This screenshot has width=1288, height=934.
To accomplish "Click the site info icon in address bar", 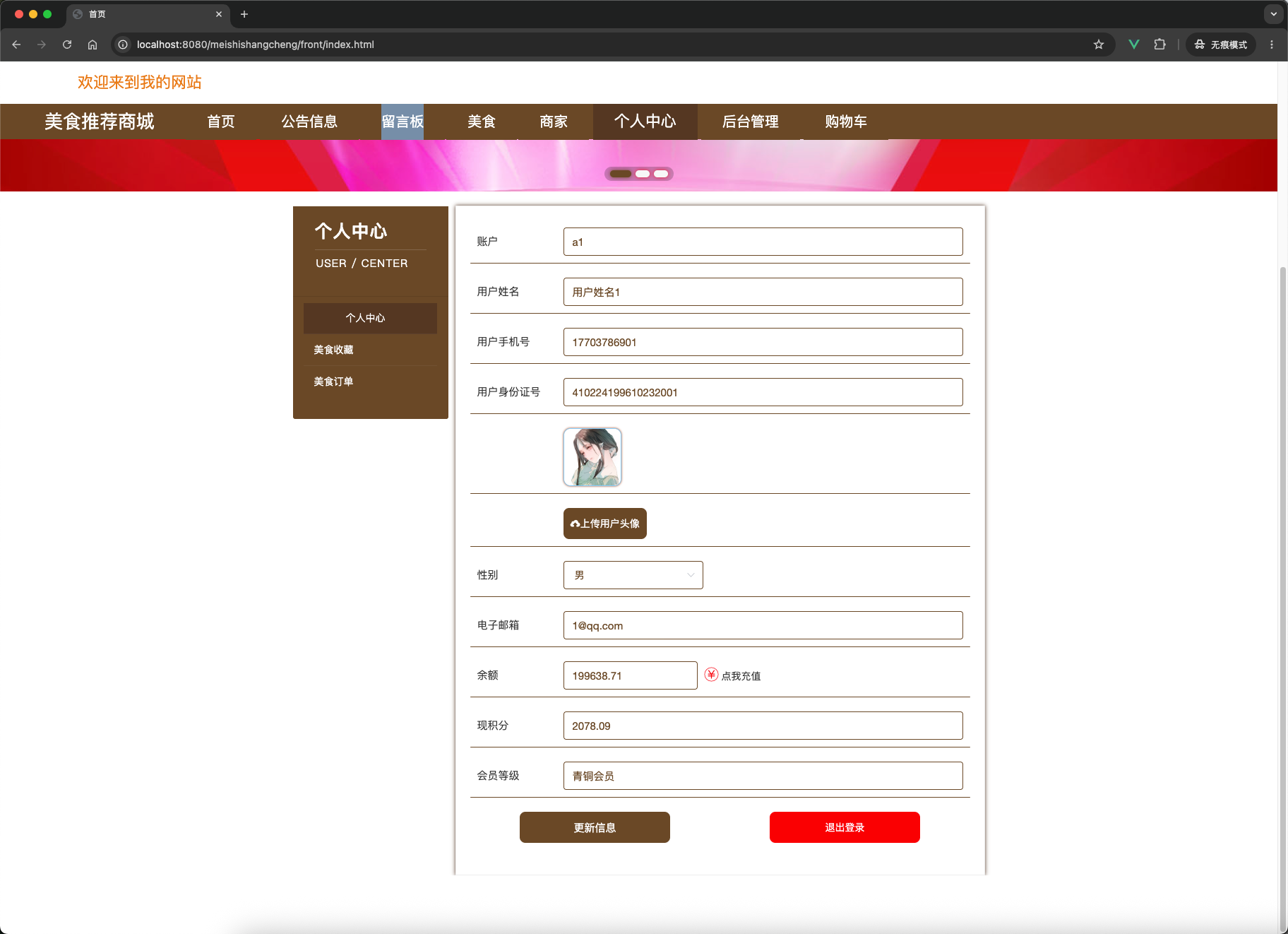I will click(x=123, y=45).
